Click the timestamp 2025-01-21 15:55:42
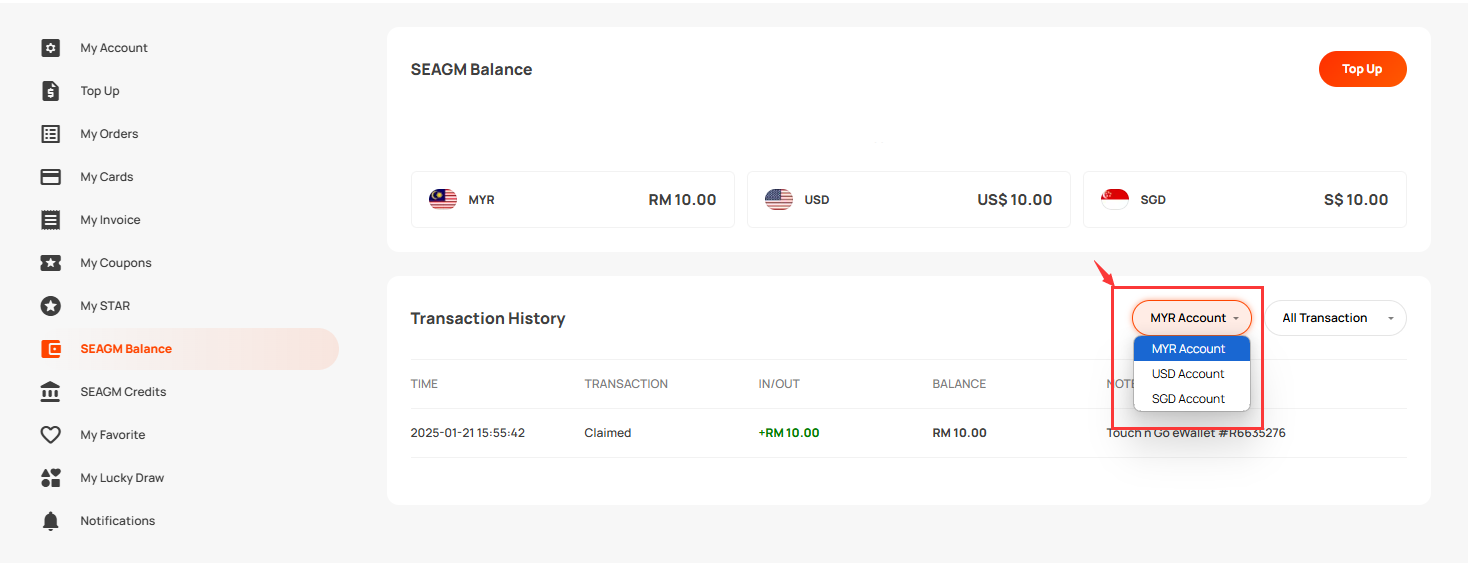Image resolution: width=1468 pixels, height=563 pixels. coord(468,433)
